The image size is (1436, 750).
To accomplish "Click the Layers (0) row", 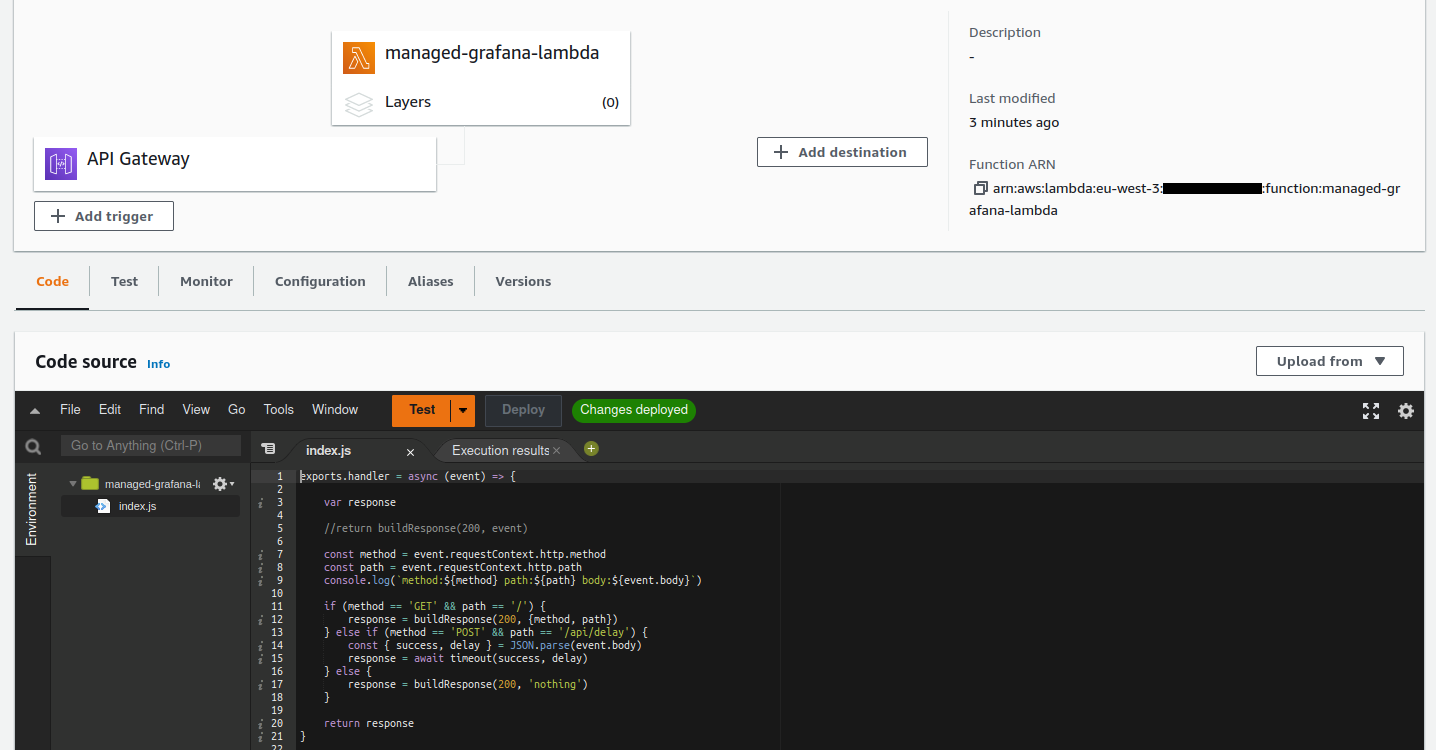I will coord(481,102).
